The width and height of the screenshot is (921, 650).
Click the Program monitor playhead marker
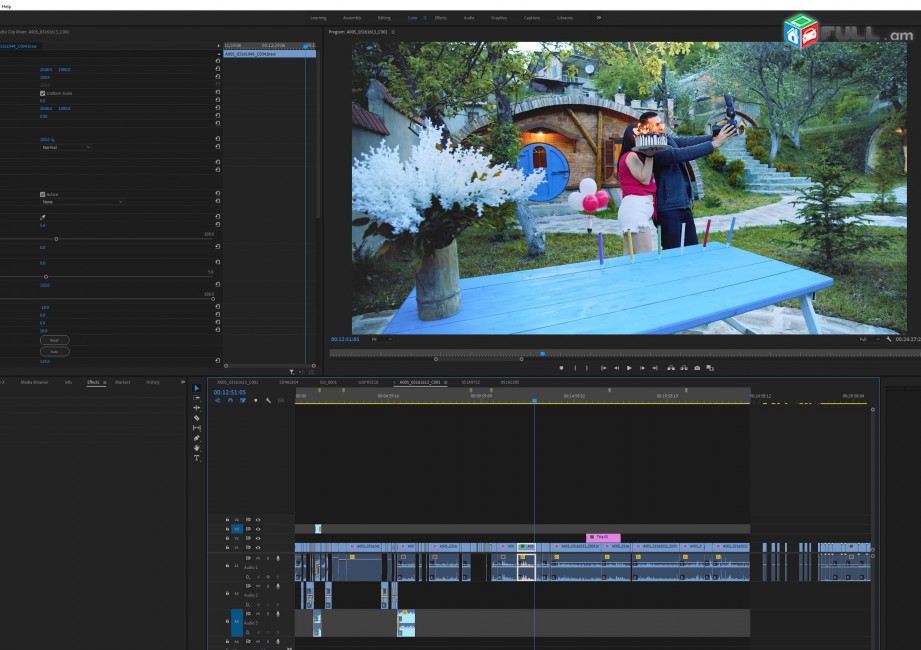(x=542, y=353)
